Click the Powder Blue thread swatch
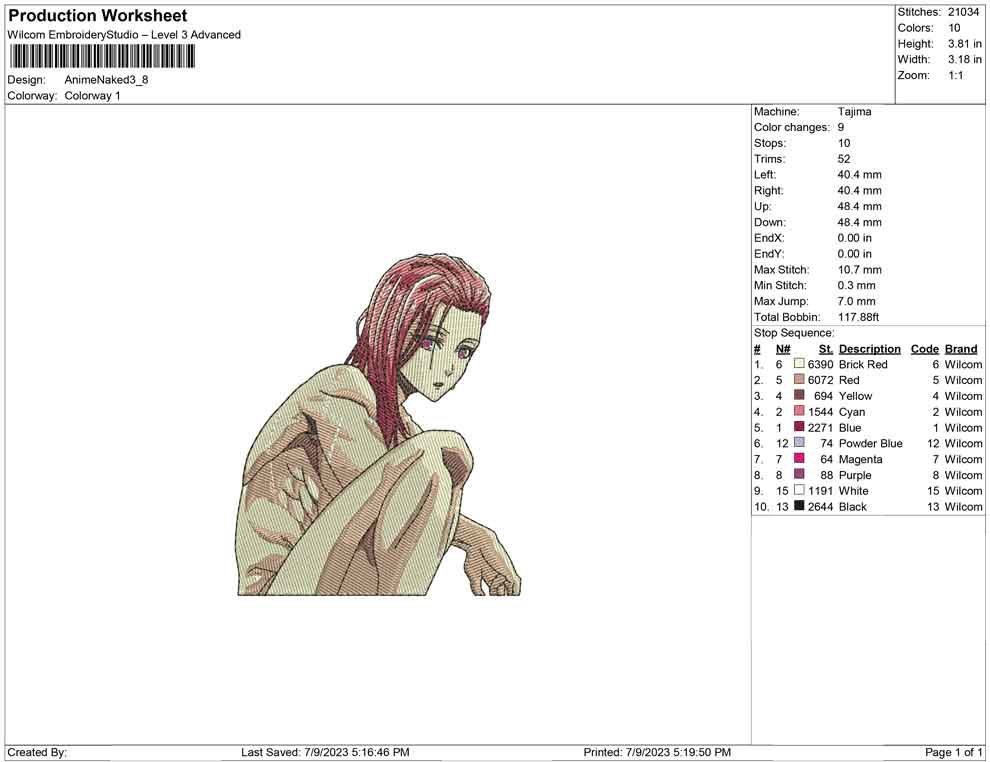The image size is (990, 762). click(x=799, y=443)
